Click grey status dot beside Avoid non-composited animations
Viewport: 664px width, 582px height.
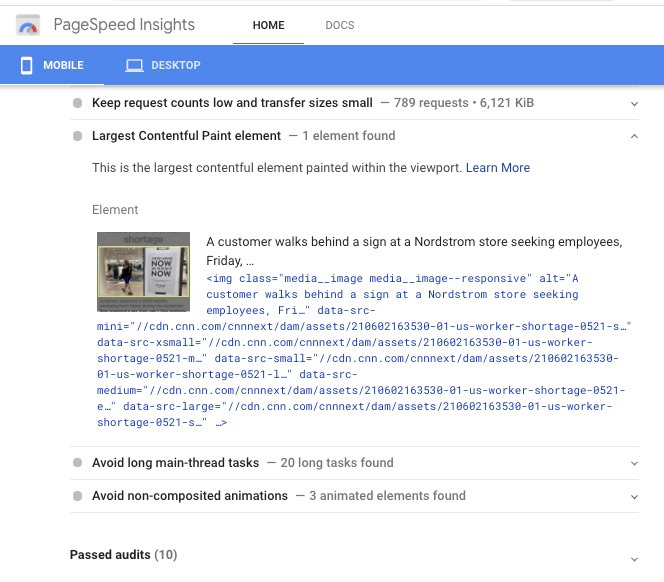pos(77,496)
